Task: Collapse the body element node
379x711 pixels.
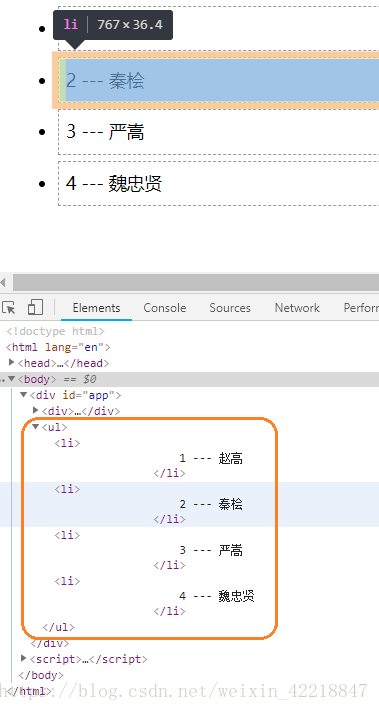Action: (x=11, y=379)
